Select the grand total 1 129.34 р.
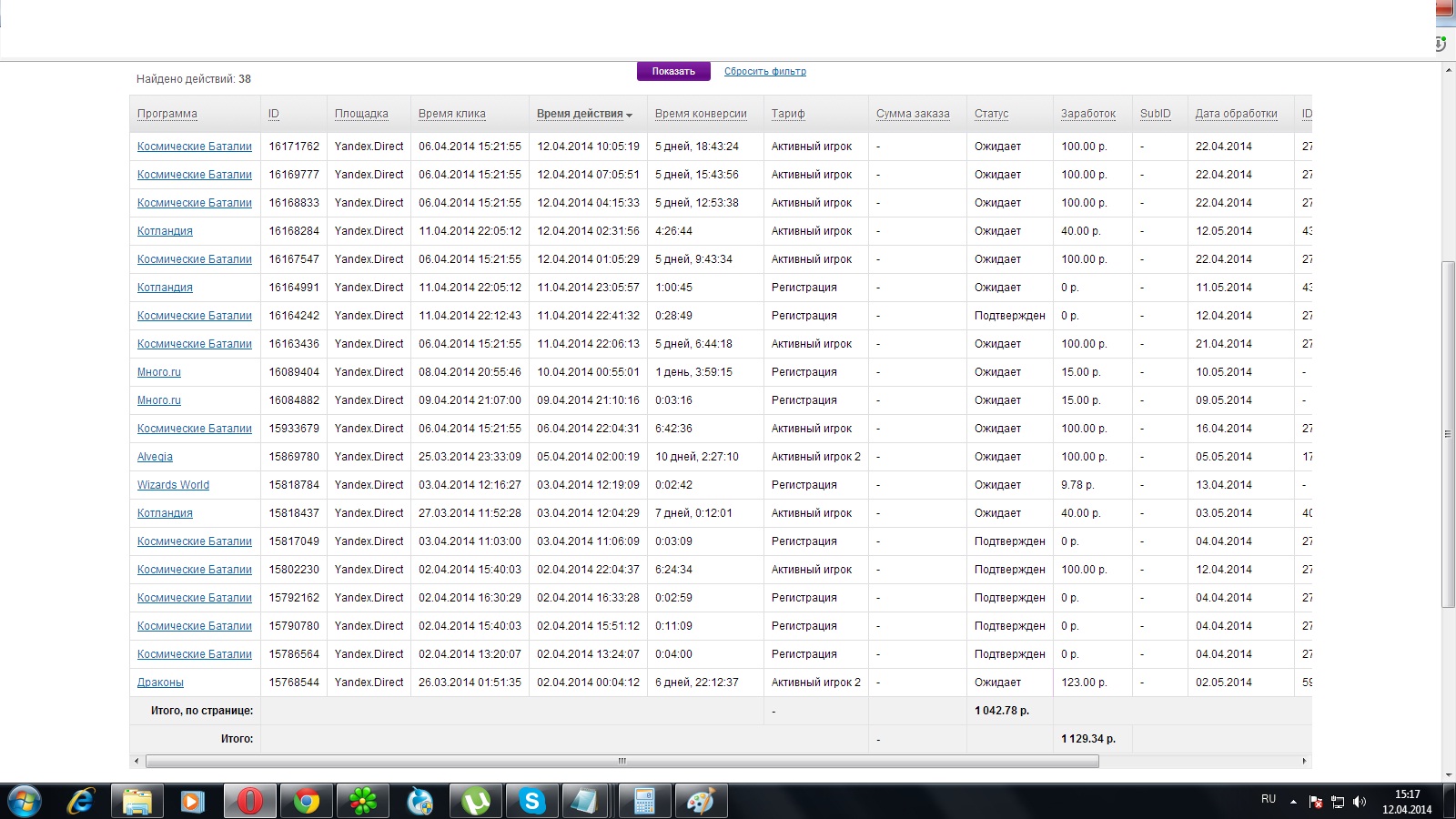 coord(1088,739)
